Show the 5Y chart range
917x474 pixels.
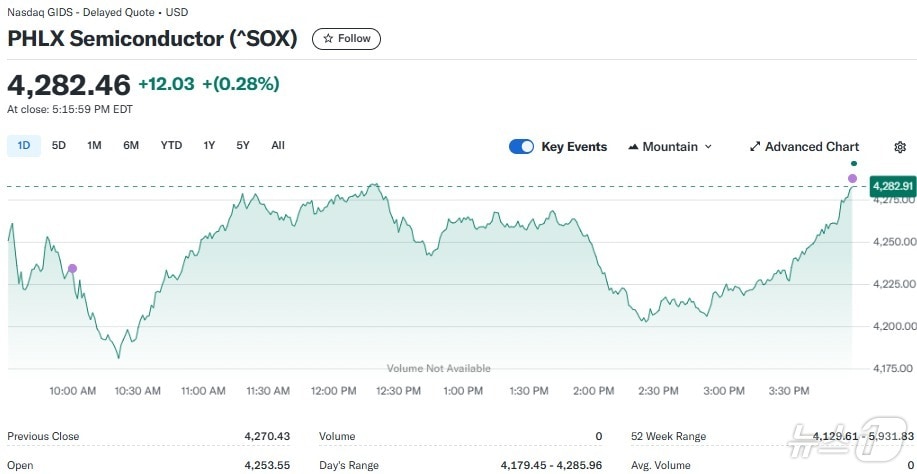(243, 145)
